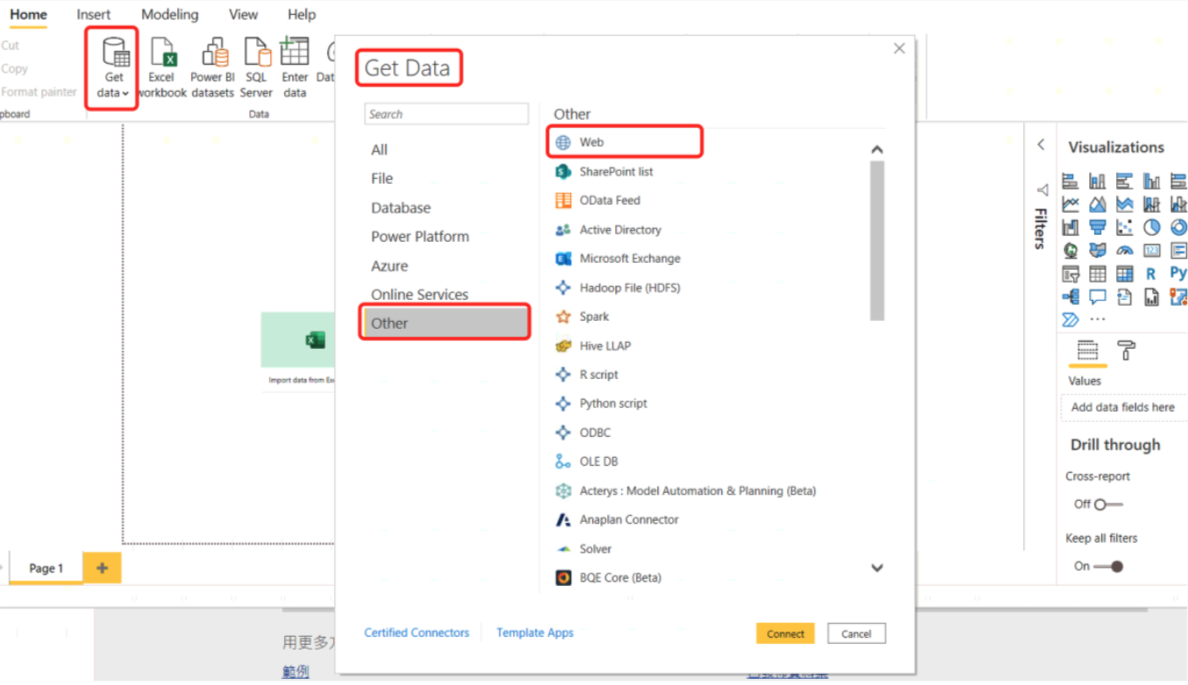Open the Help ribbon tab

(302, 14)
